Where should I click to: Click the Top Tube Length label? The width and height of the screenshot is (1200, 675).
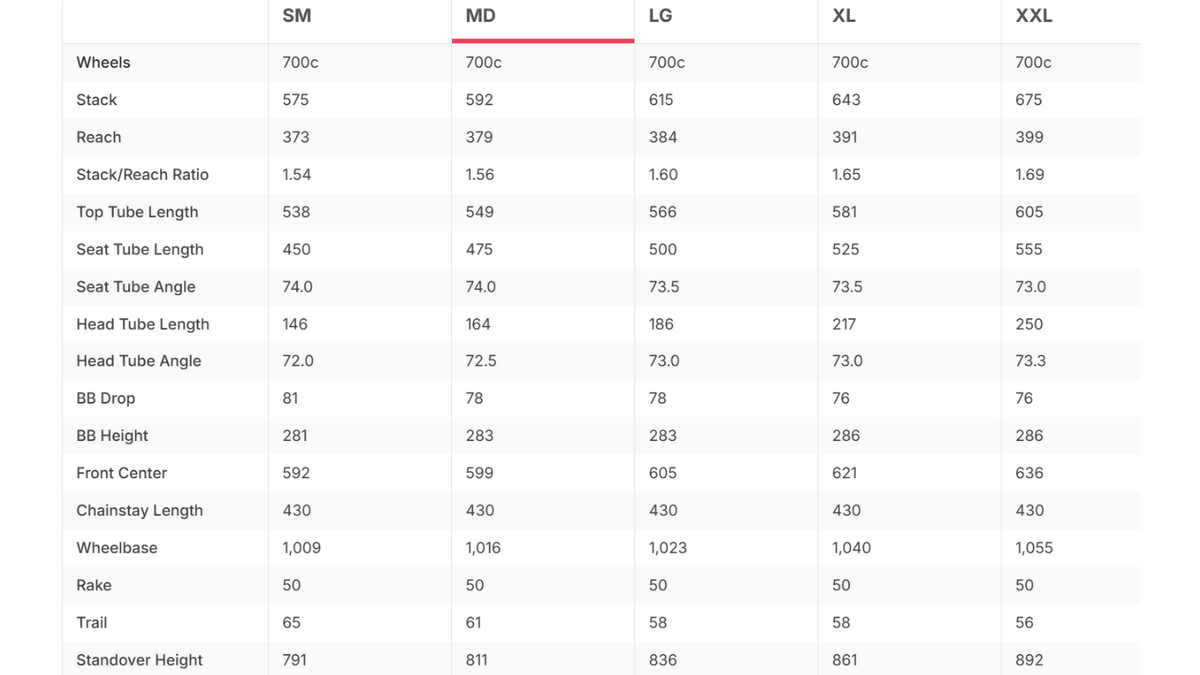(x=137, y=212)
